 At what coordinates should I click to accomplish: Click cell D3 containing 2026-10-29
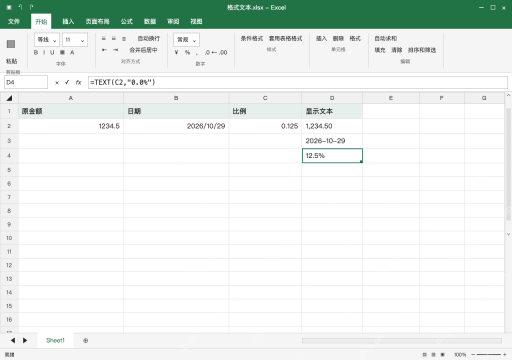pos(332,141)
